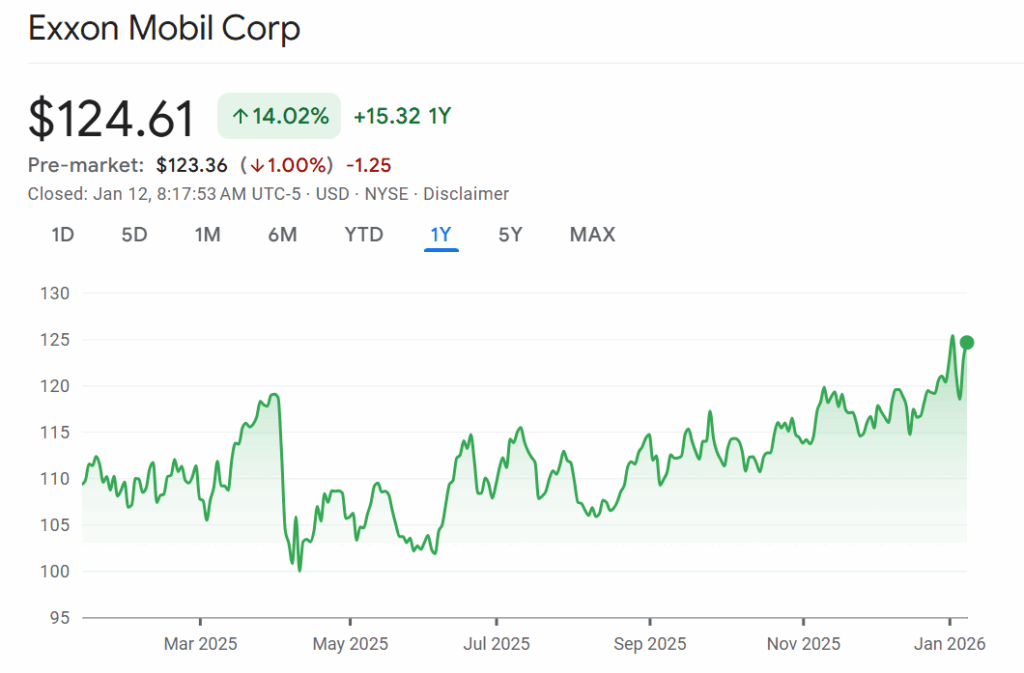Image resolution: width=1024 pixels, height=673 pixels.
Task: Click the 130 y-axis price label
Action: 54,293
